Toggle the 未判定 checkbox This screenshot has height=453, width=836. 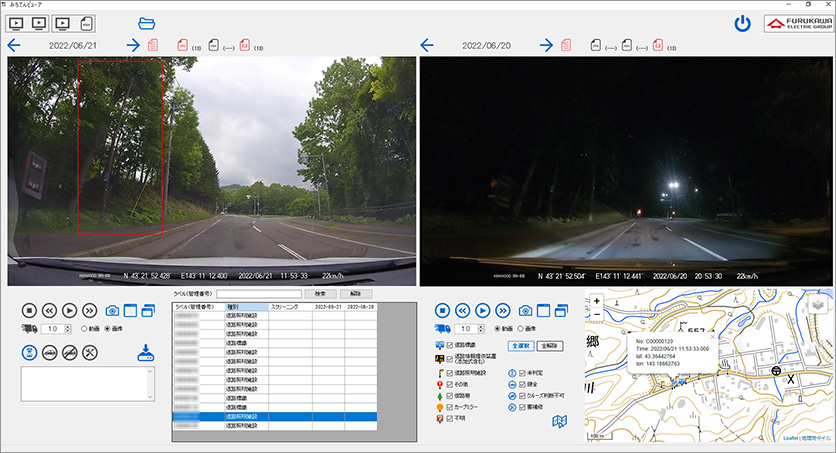[521, 371]
